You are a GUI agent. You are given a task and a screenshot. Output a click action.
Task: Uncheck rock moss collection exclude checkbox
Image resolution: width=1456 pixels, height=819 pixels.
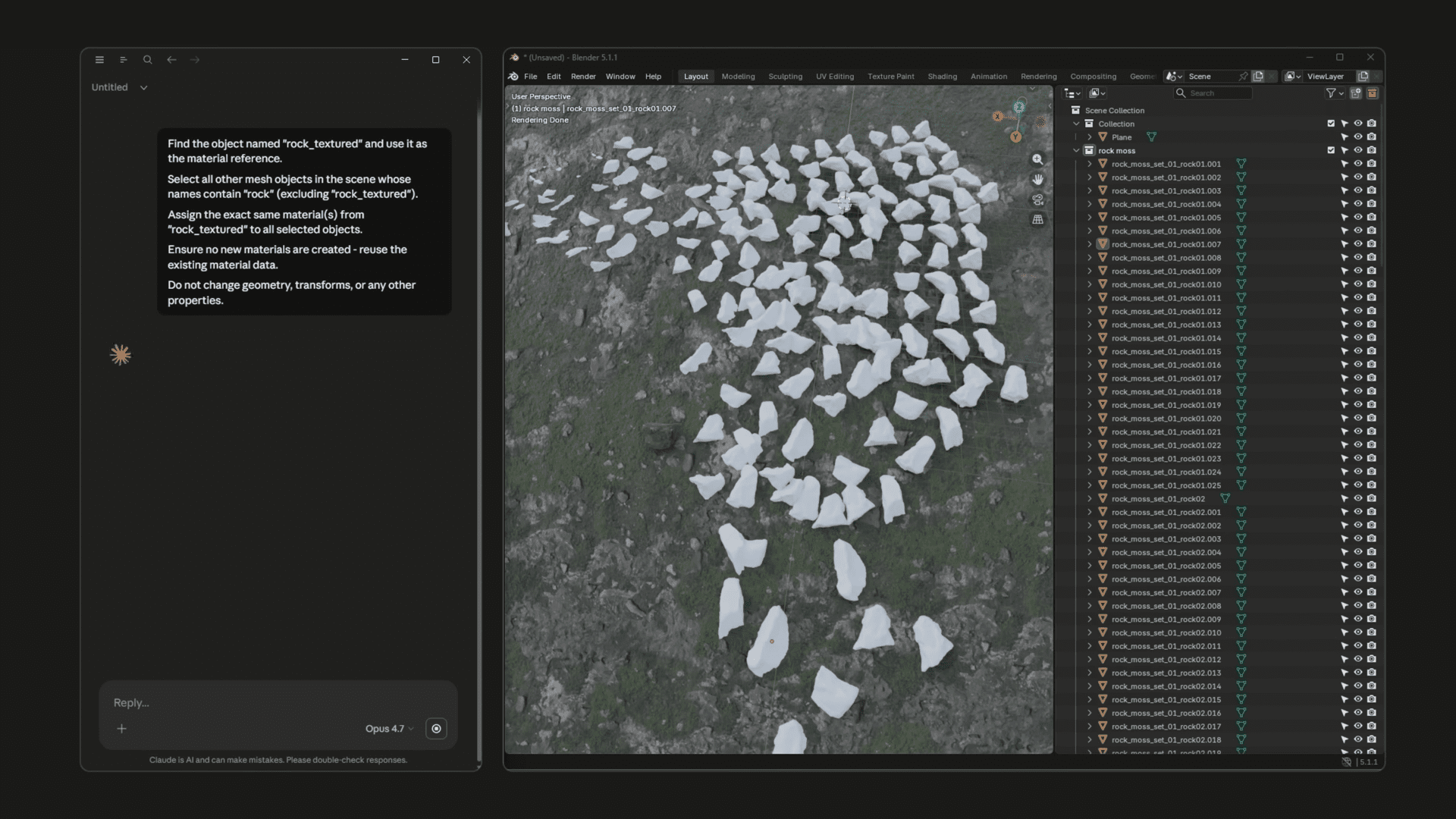point(1331,150)
